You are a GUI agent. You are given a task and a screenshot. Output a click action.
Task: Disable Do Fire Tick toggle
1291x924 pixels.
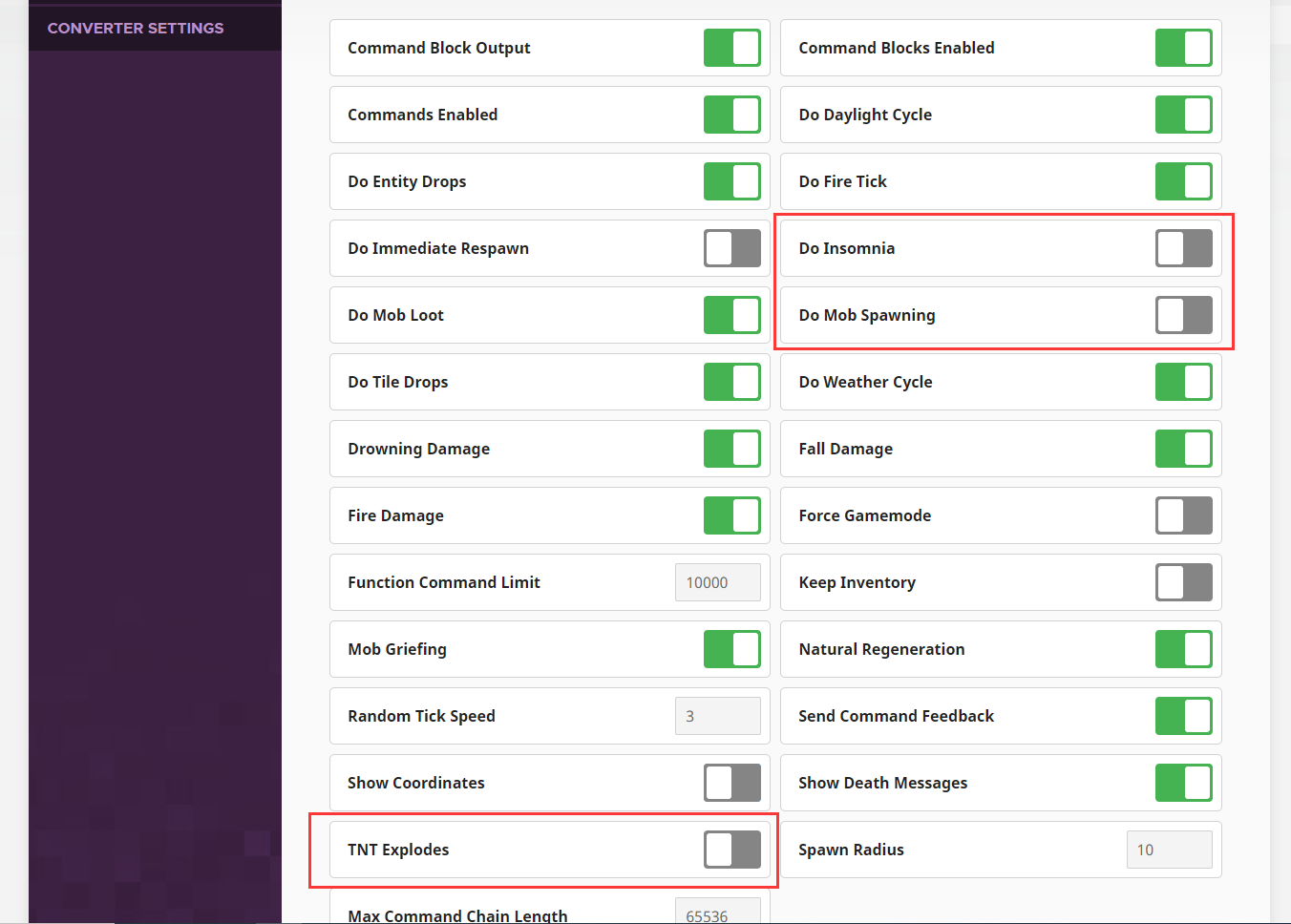tap(1184, 181)
